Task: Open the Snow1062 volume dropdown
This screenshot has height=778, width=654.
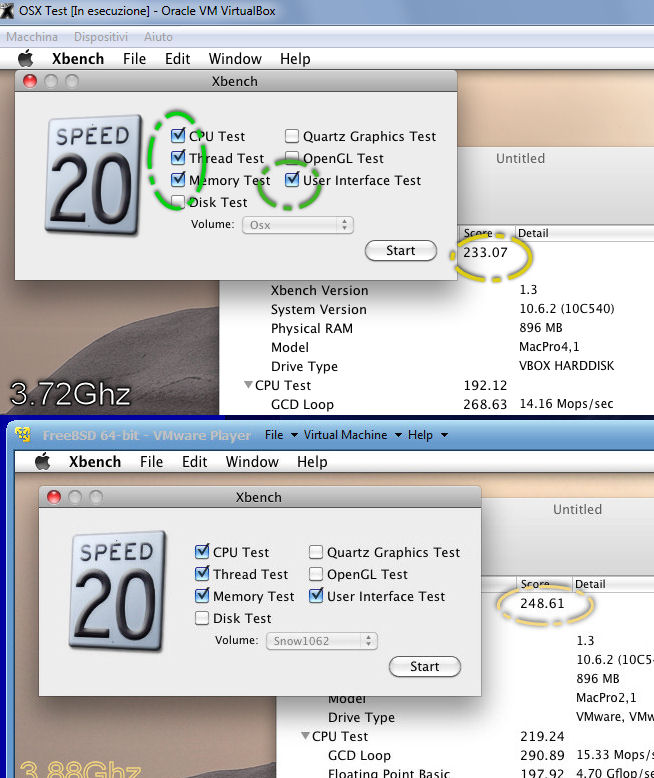Action: (322, 641)
